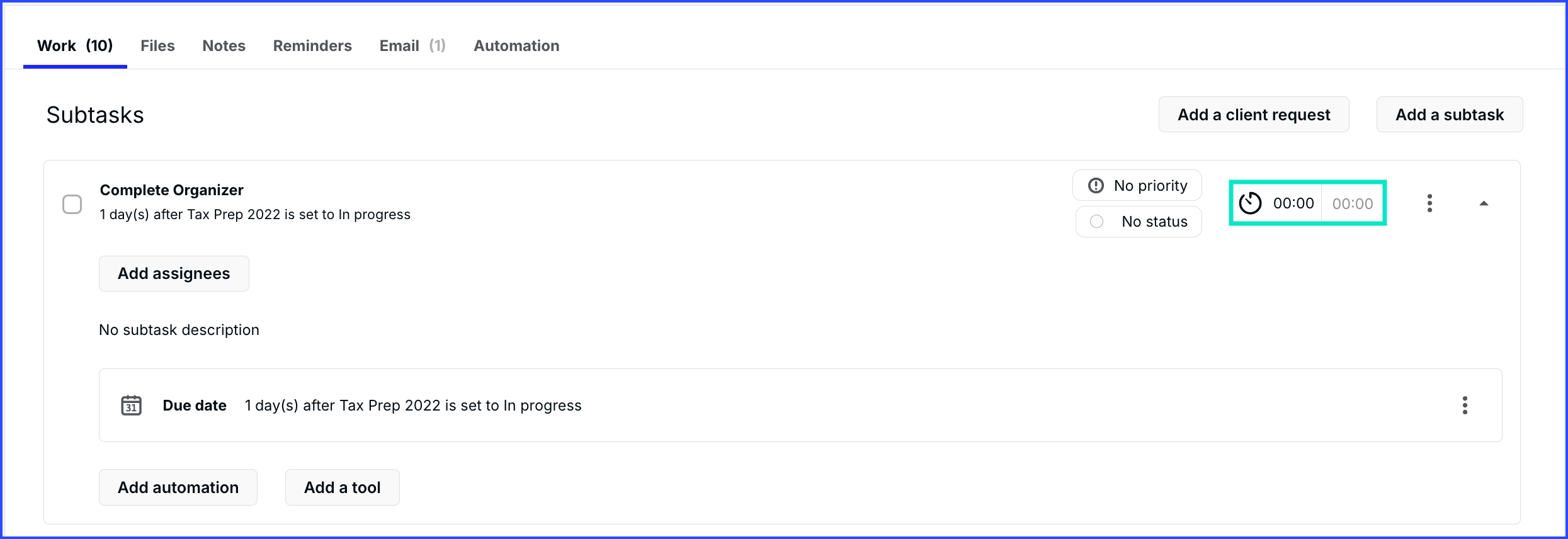The height and width of the screenshot is (539, 1568).
Task: Click the Add automation button
Action: point(178,487)
